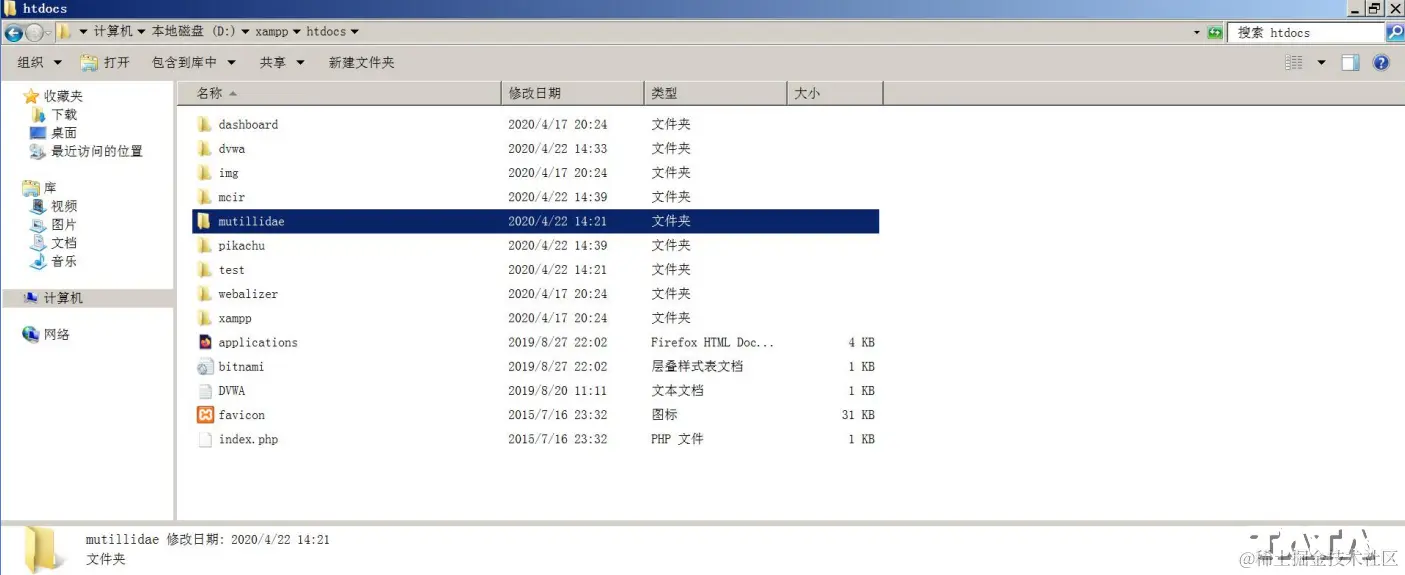The height and width of the screenshot is (575, 1405).
Task: Click the DVWA text document icon
Action: 205,391
